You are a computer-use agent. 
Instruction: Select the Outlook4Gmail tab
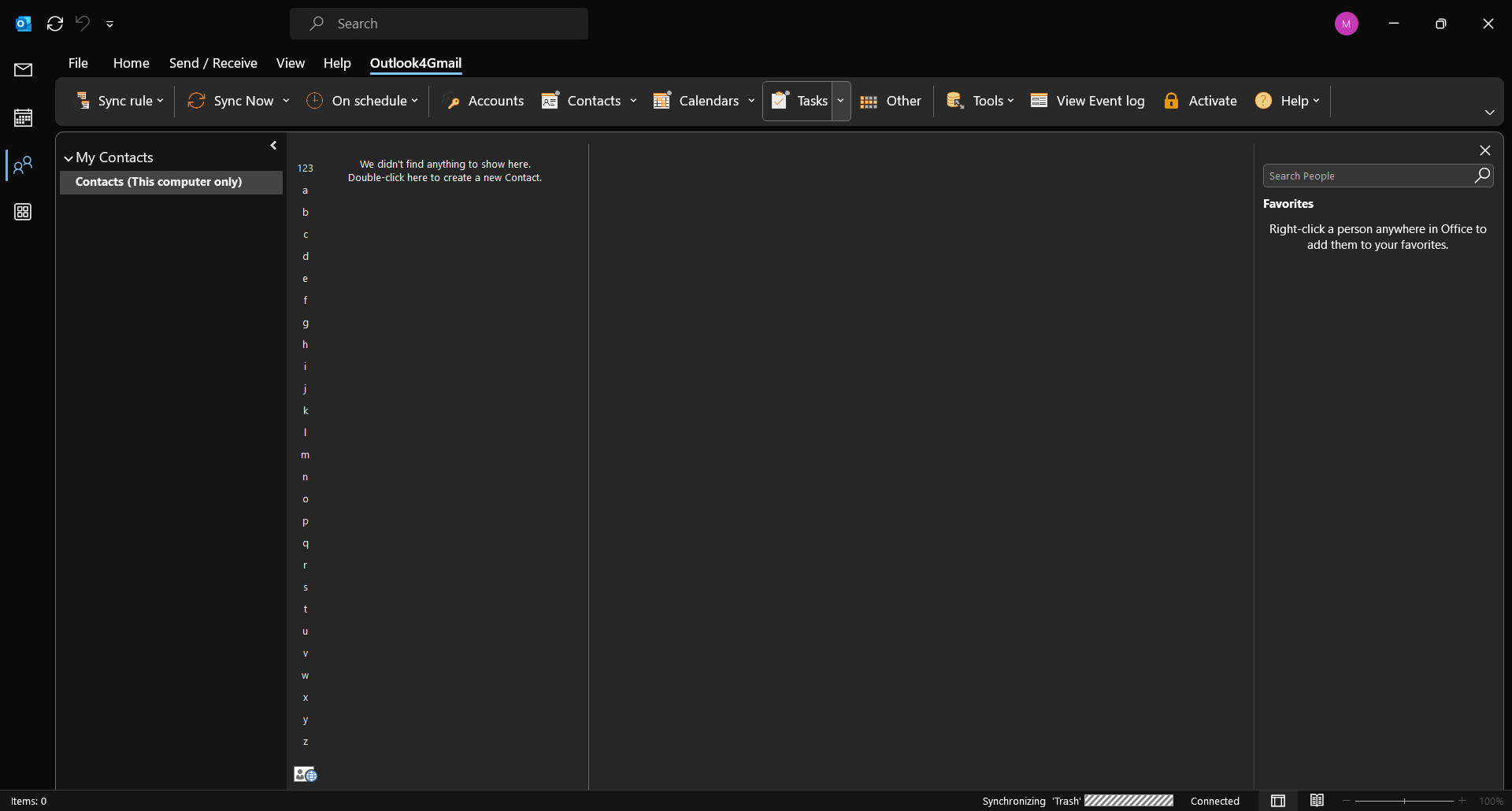tap(416, 63)
